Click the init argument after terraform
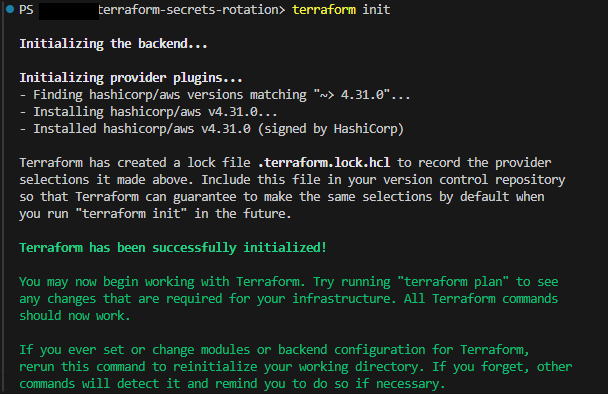 pyautogui.click(x=376, y=10)
